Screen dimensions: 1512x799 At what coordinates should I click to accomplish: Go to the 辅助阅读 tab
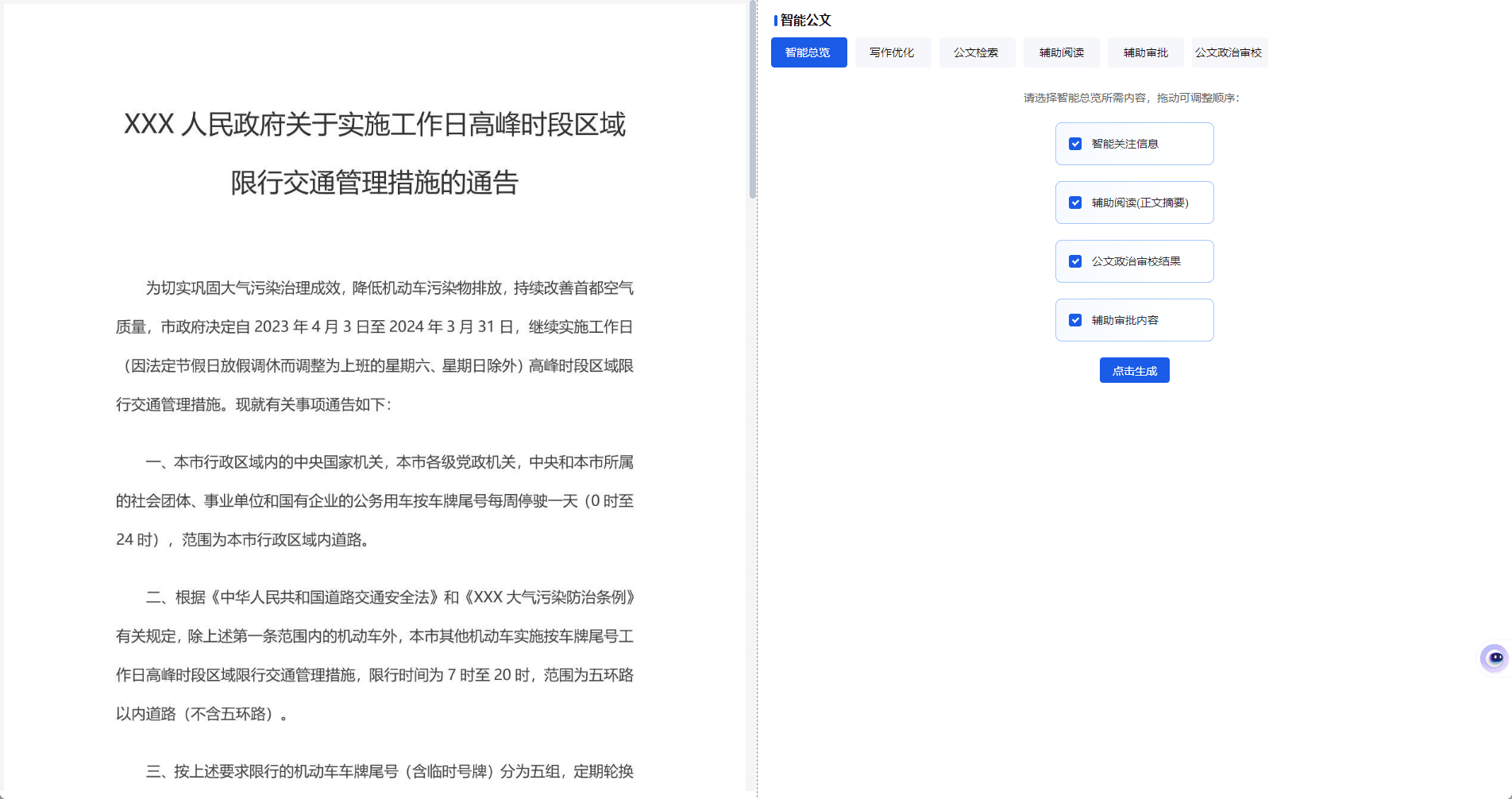point(1061,52)
